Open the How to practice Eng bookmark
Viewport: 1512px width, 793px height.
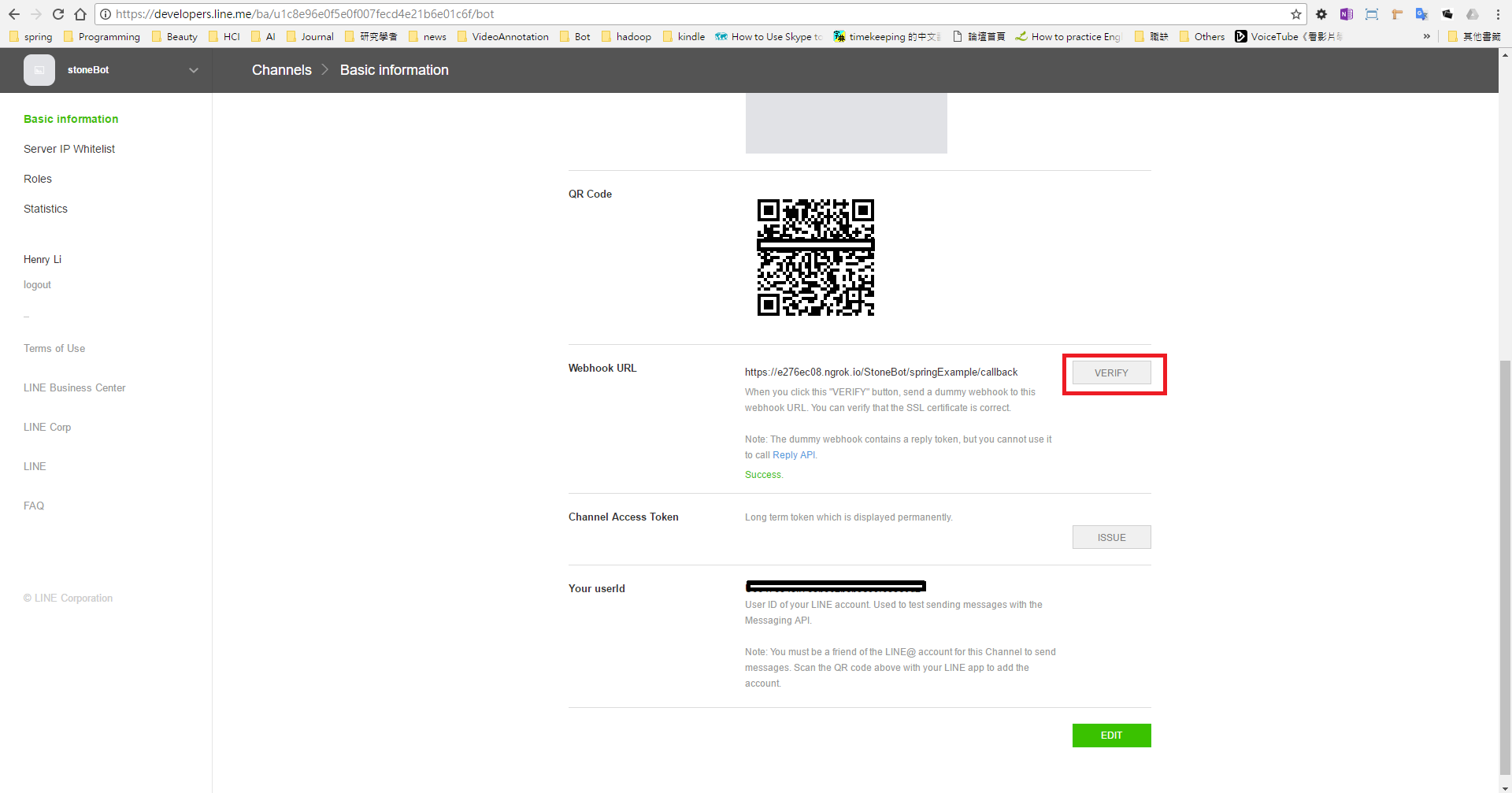(1069, 36)
